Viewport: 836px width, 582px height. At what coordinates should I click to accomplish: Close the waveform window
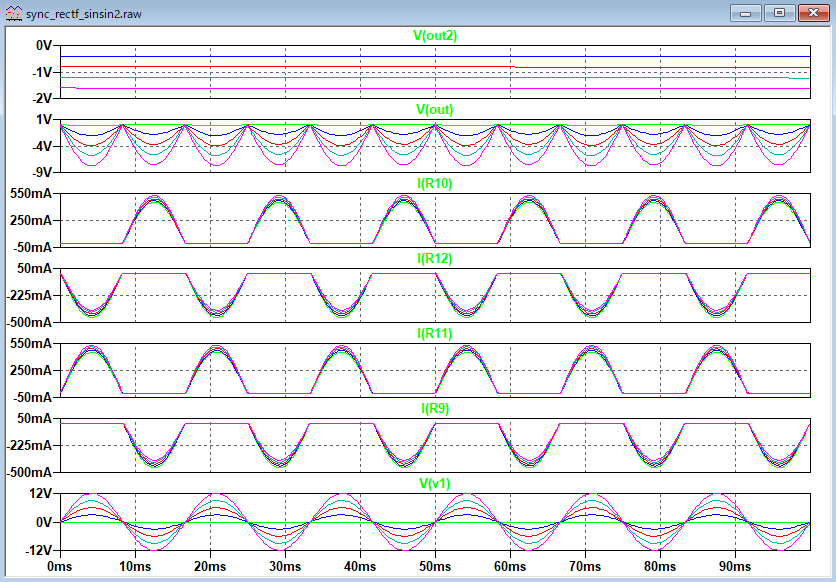point(813,13)
